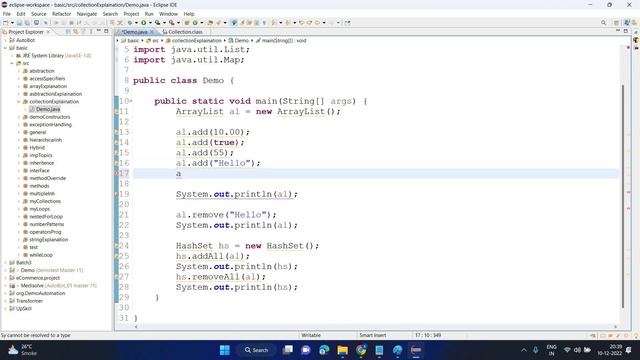Collapse the basic project

pyautogui.click(x=5, y=48)
